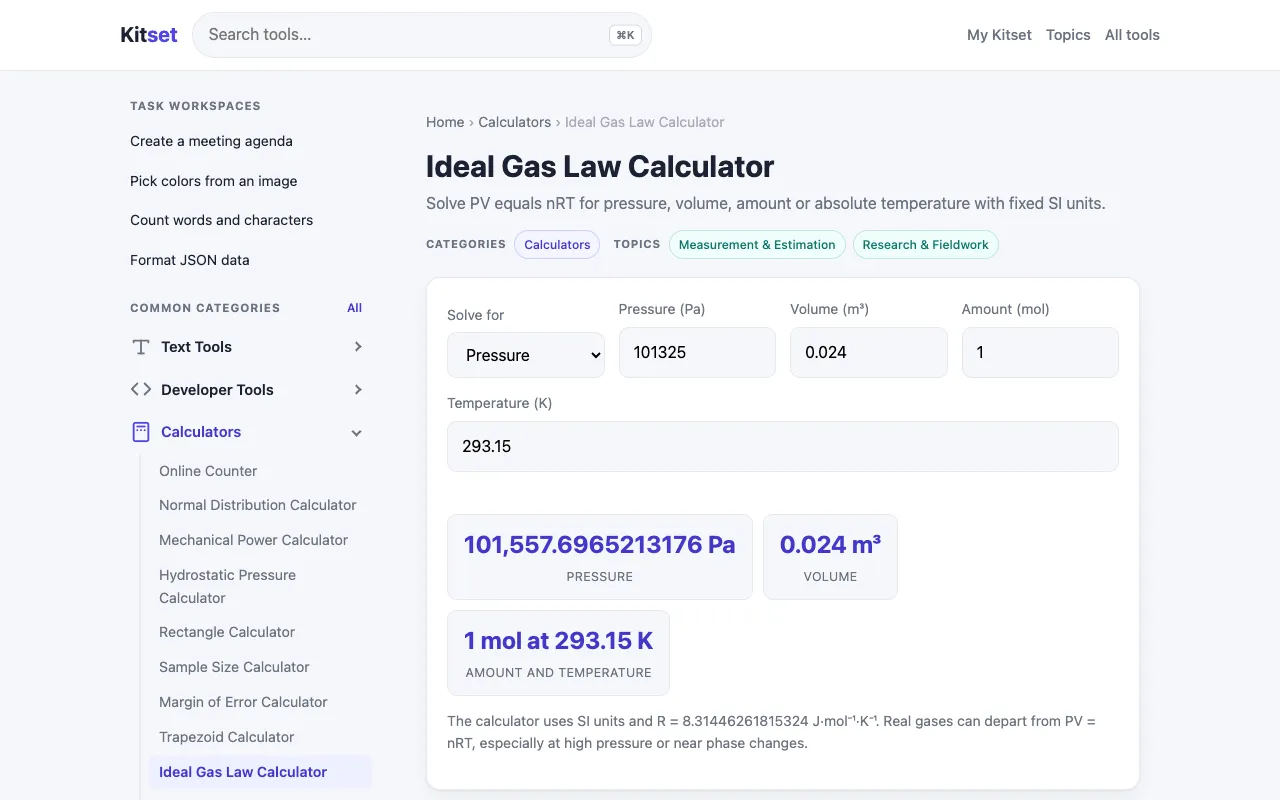Screen dimensions: 1280x800
Task: Open Create a meeting agenda workspace
Action: pyautogui.click(x=211, y=141)
